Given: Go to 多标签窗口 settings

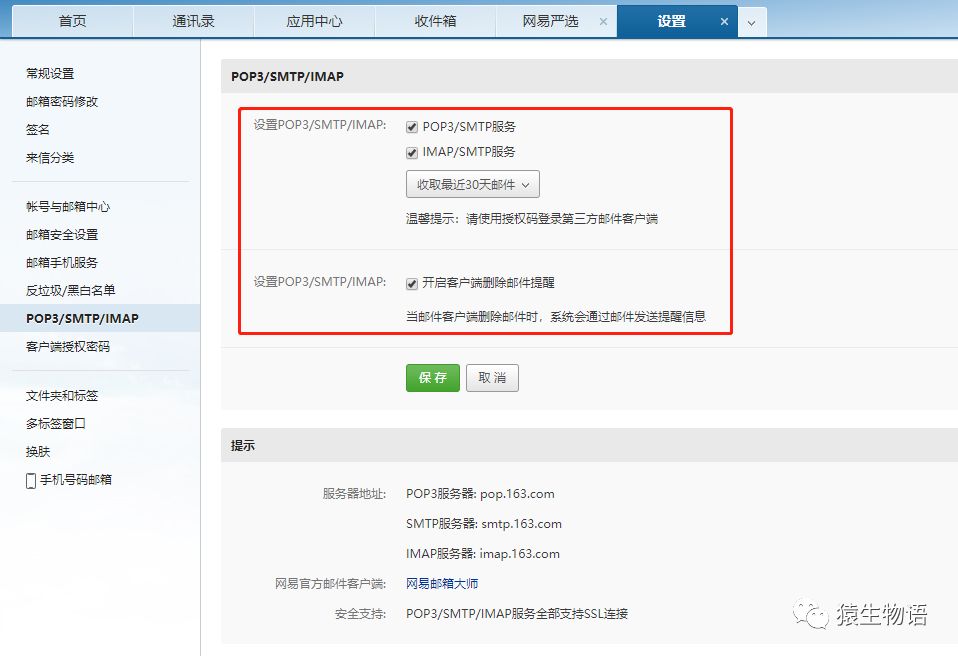Looking at the screenshot, I should tap(56, 423).
